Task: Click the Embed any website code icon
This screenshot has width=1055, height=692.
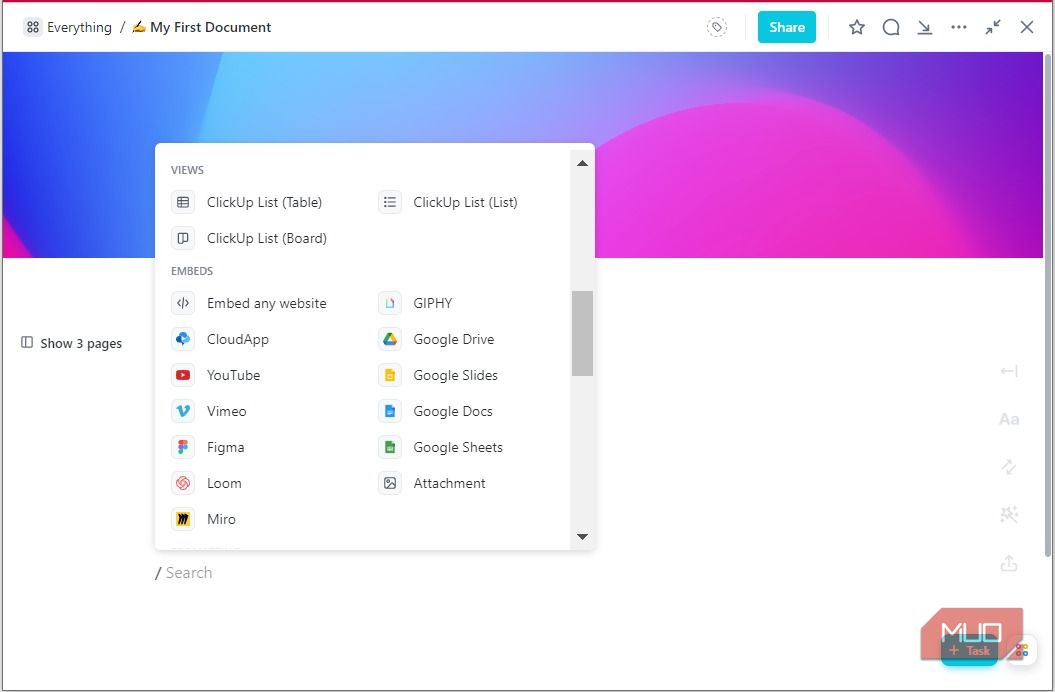Action: pyautogui.click(x=182, y=303)
